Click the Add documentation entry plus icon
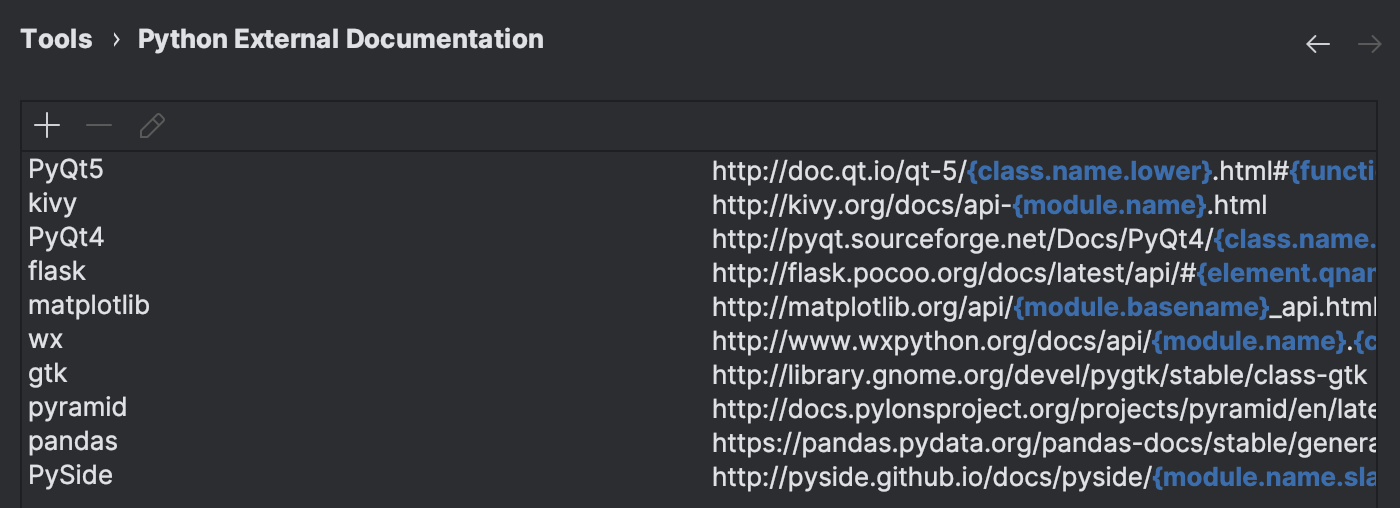Image resolution: width=1400 pixels, height=508 pixels. [x=47, y=126]
